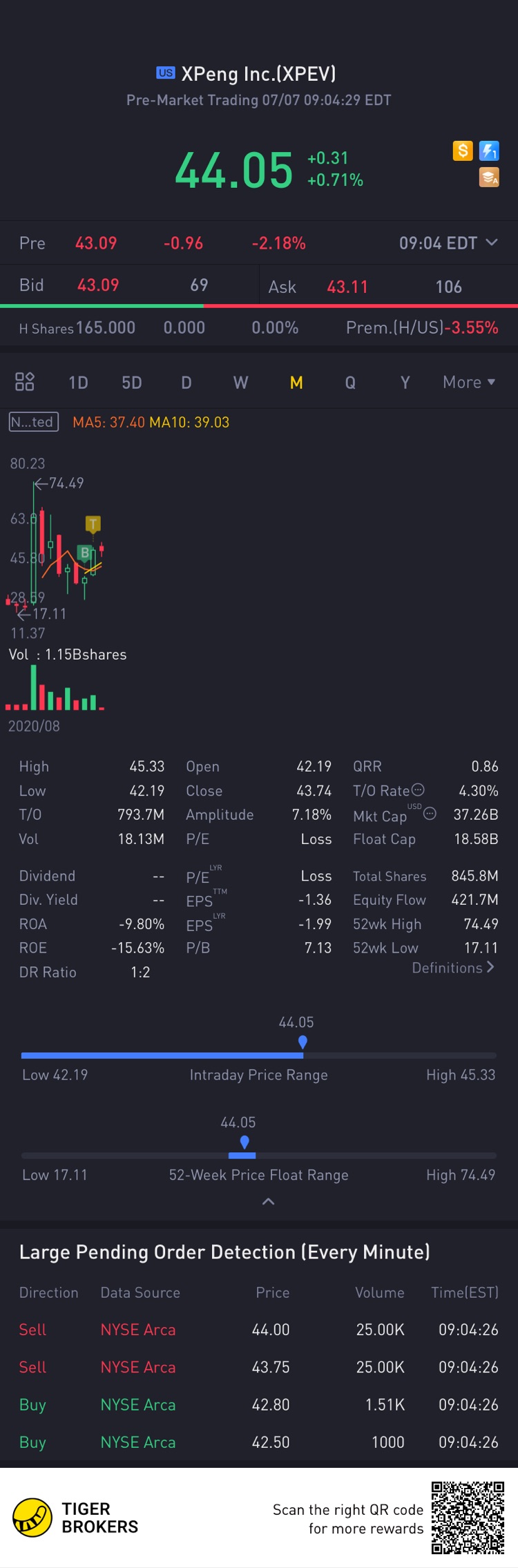Viewport: 518px width, 1568px height.
Task: Tap the green B marker on chart
Action: click(x=84, y=553)
